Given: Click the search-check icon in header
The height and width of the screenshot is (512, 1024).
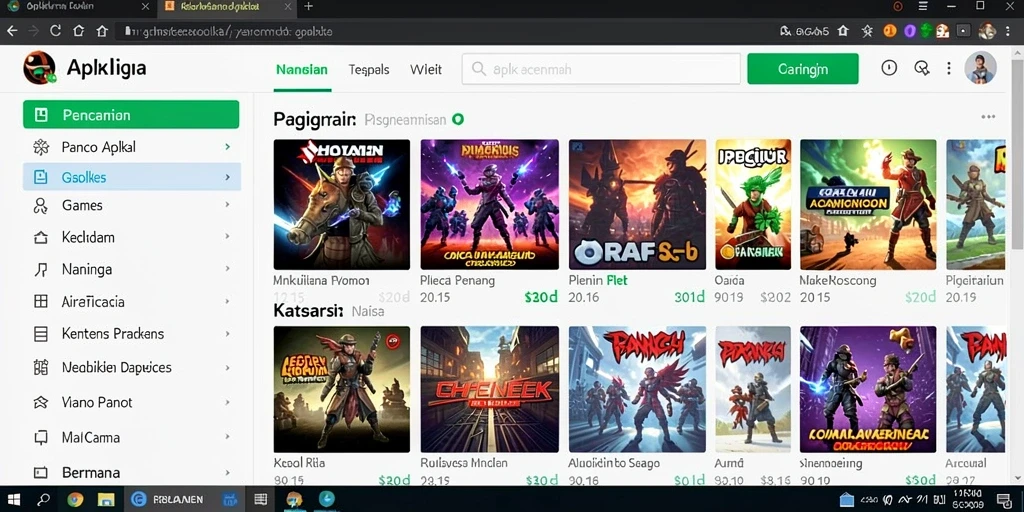Looking at the screenshot, I should coord(921,68).
